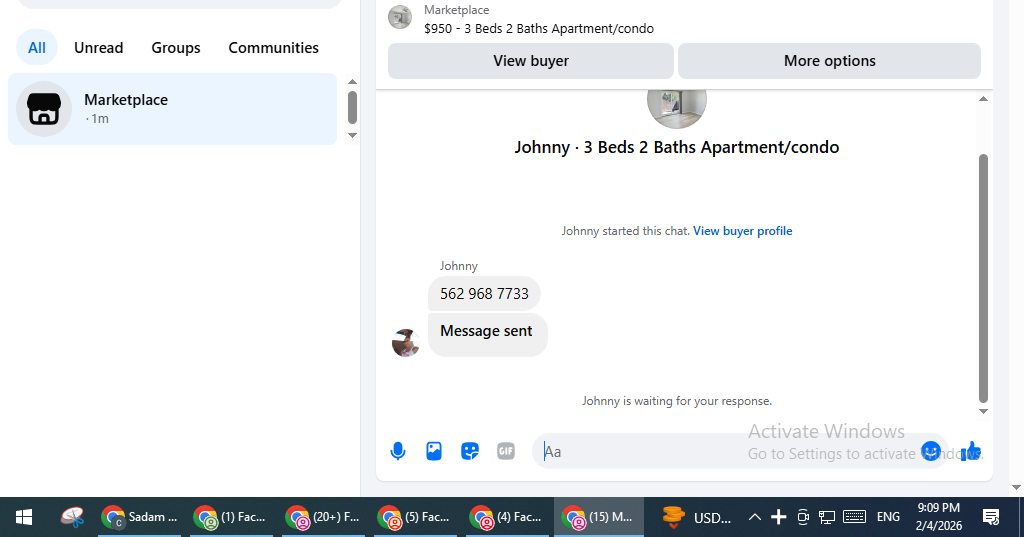
Task: Switch to the Unread filter tab
Action: point(99,48)
